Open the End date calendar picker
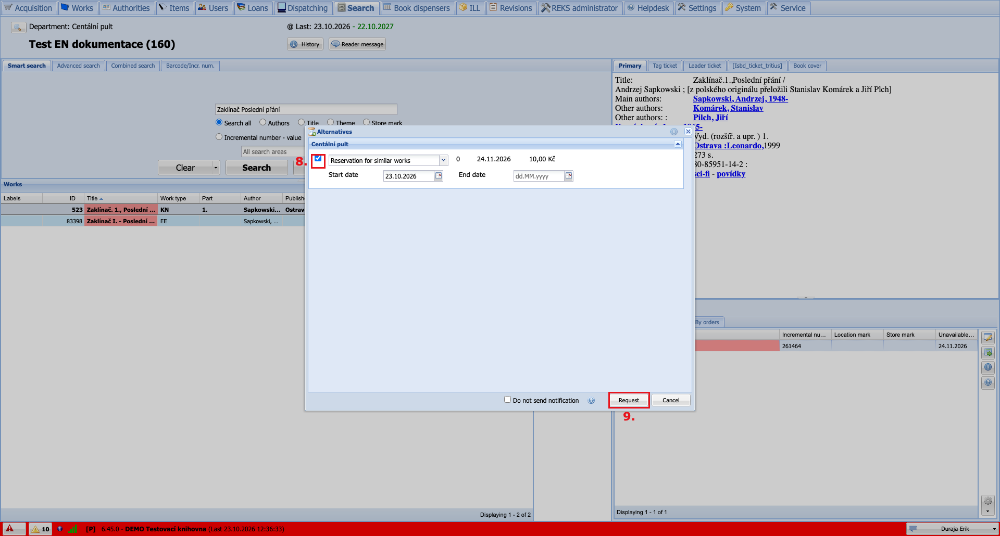This screenshot has width=1000, height=536. pyautogui.click(x=568, y=176)
